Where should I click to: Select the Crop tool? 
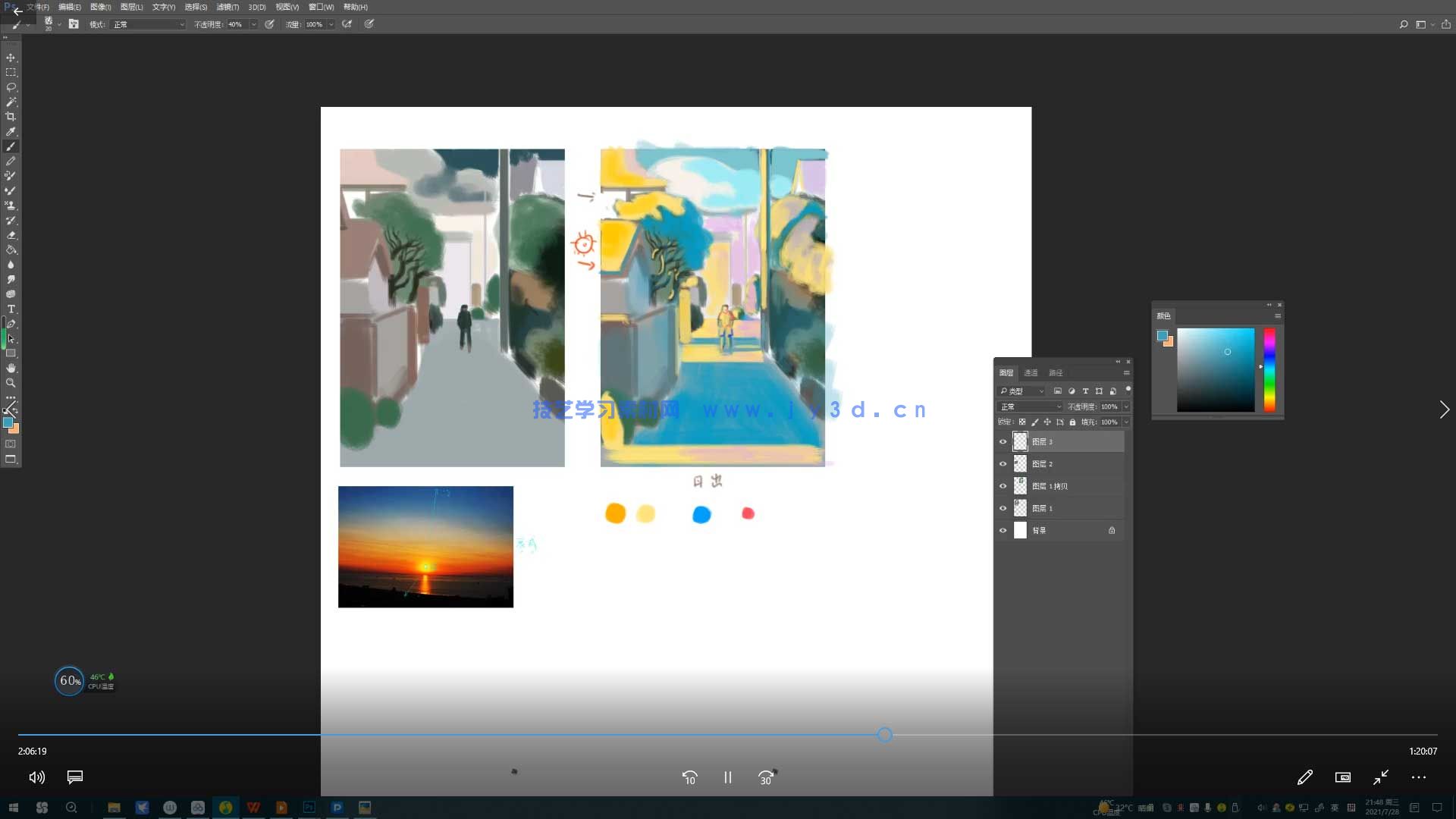tap(11, 116)
